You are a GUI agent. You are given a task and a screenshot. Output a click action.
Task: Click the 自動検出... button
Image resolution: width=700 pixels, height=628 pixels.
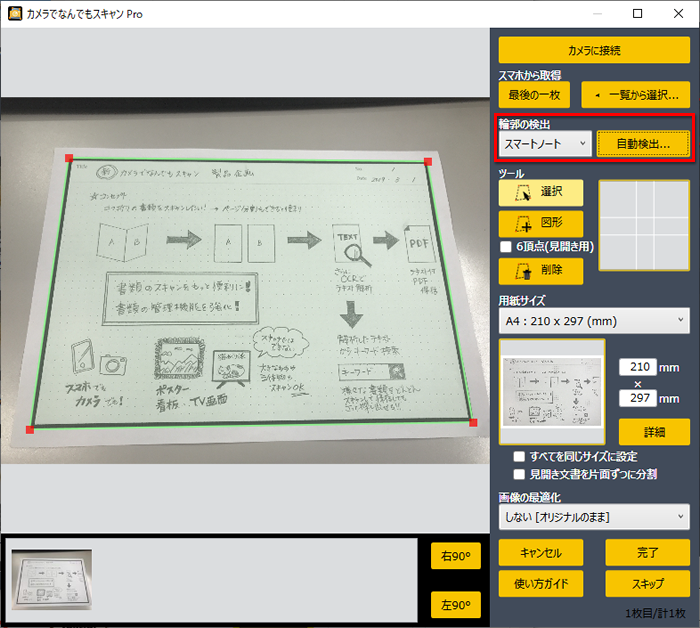(643, 144)
